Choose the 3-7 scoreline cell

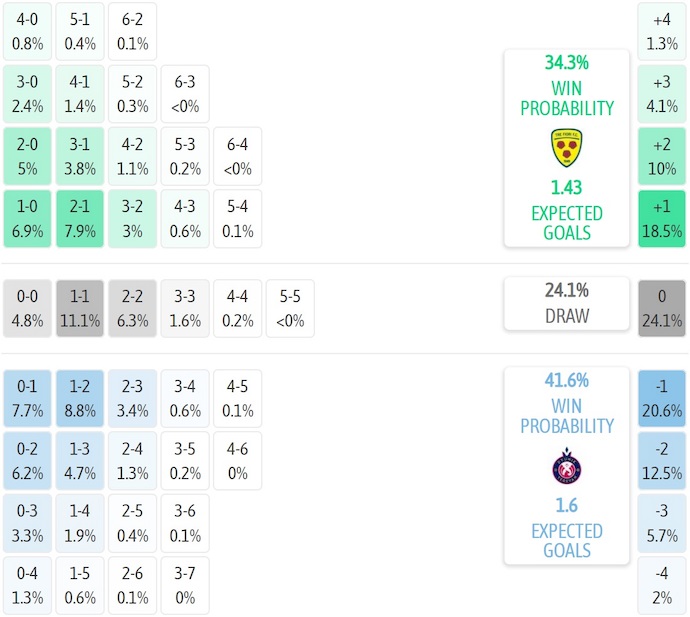[x=184, y=586]
